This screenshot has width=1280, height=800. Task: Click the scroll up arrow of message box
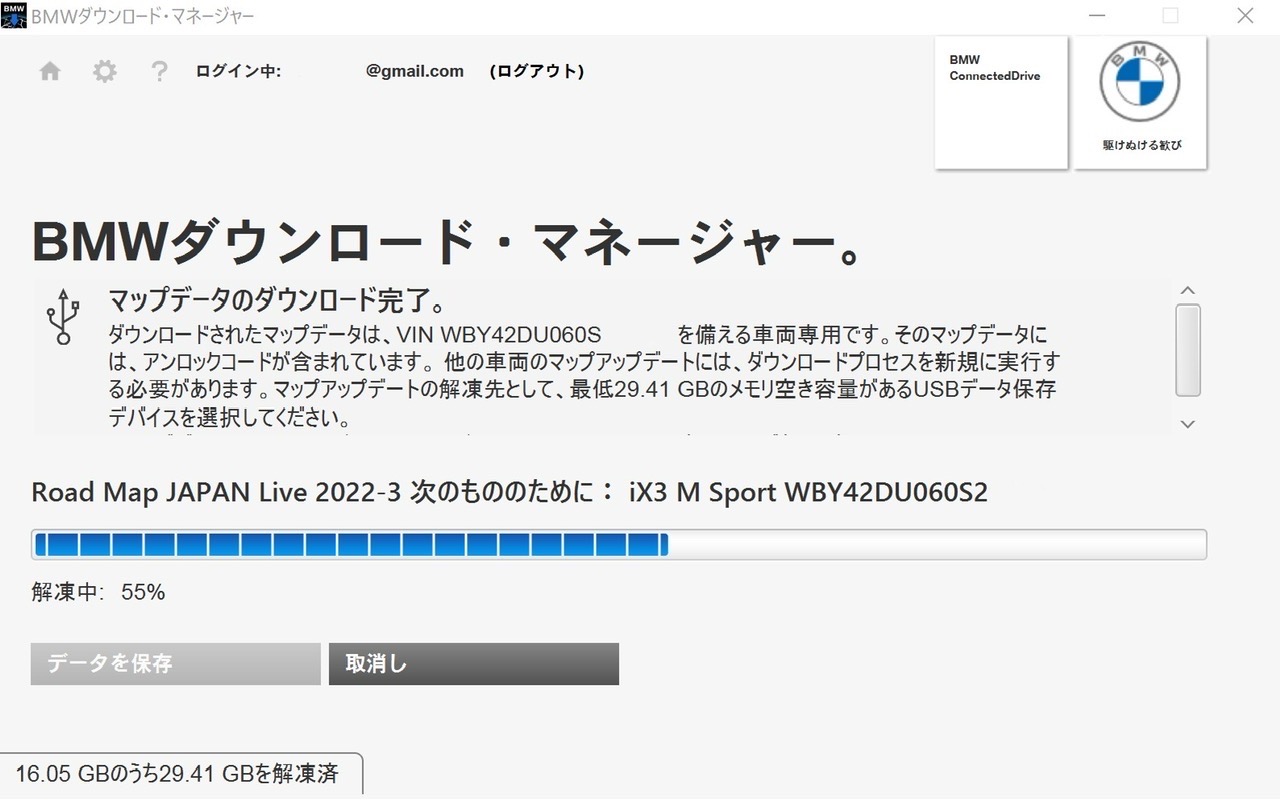click(x=1188, y=291)
